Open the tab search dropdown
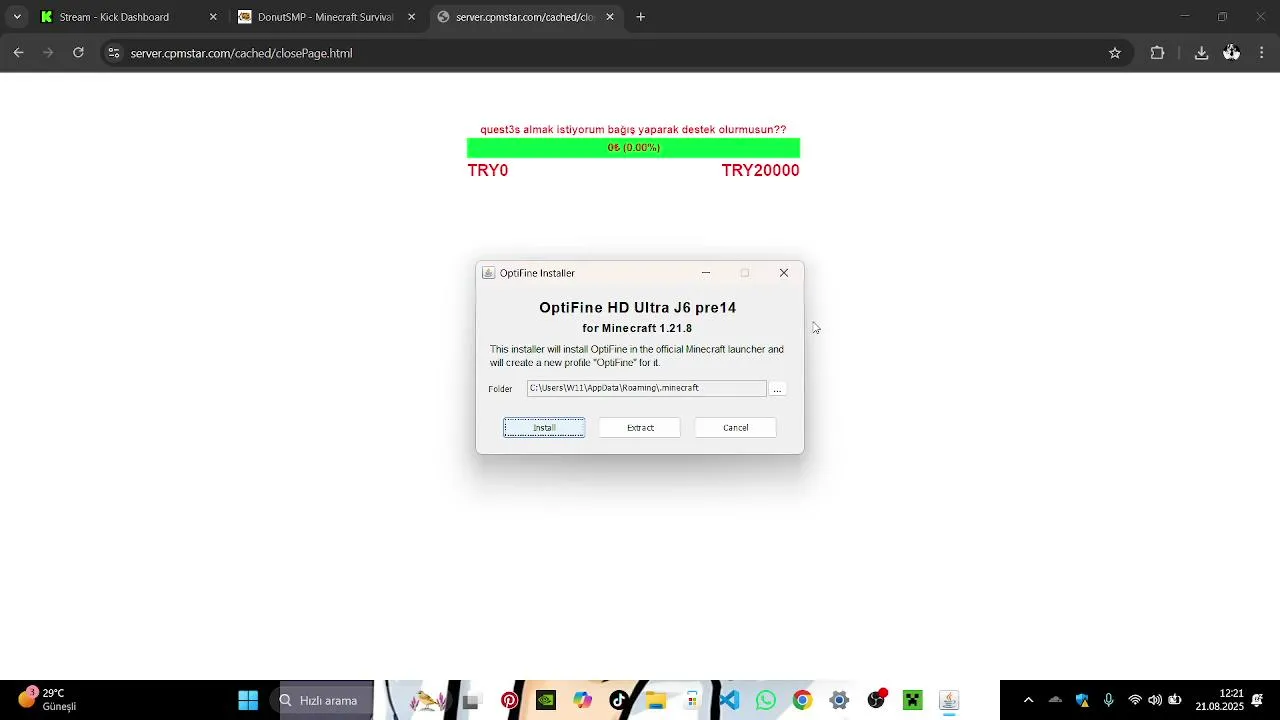The width and height of the screenshot is (1280, 720). (x=17, y=17)
